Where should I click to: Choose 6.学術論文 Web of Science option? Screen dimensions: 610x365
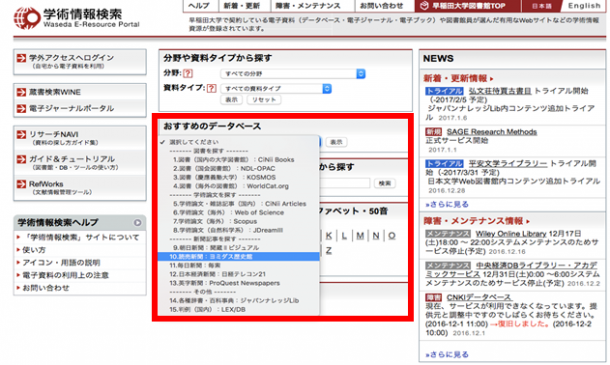tap(238, 212)
